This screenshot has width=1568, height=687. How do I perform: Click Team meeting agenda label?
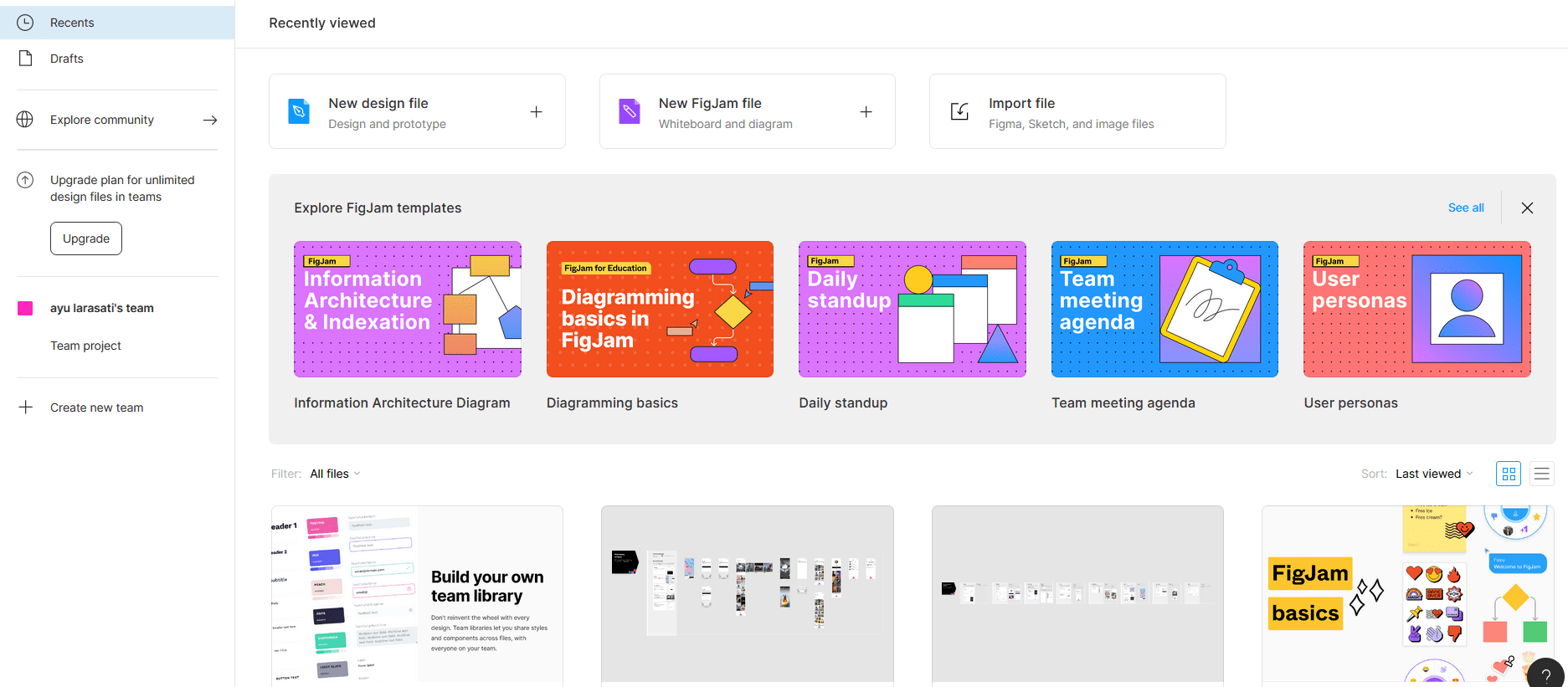tap(1123, 402)
